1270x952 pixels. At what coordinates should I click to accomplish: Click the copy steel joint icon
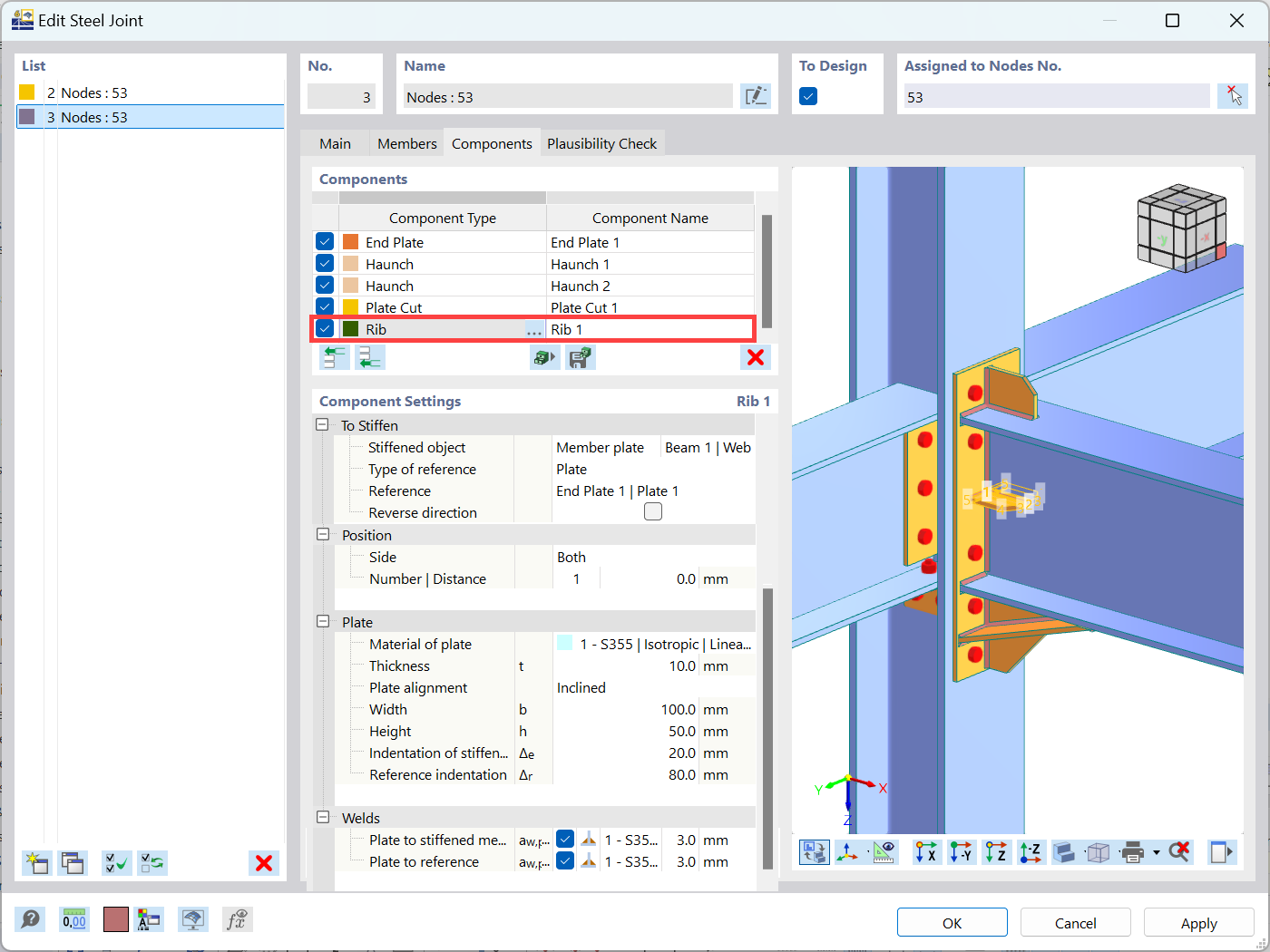(x=73, y=863)
